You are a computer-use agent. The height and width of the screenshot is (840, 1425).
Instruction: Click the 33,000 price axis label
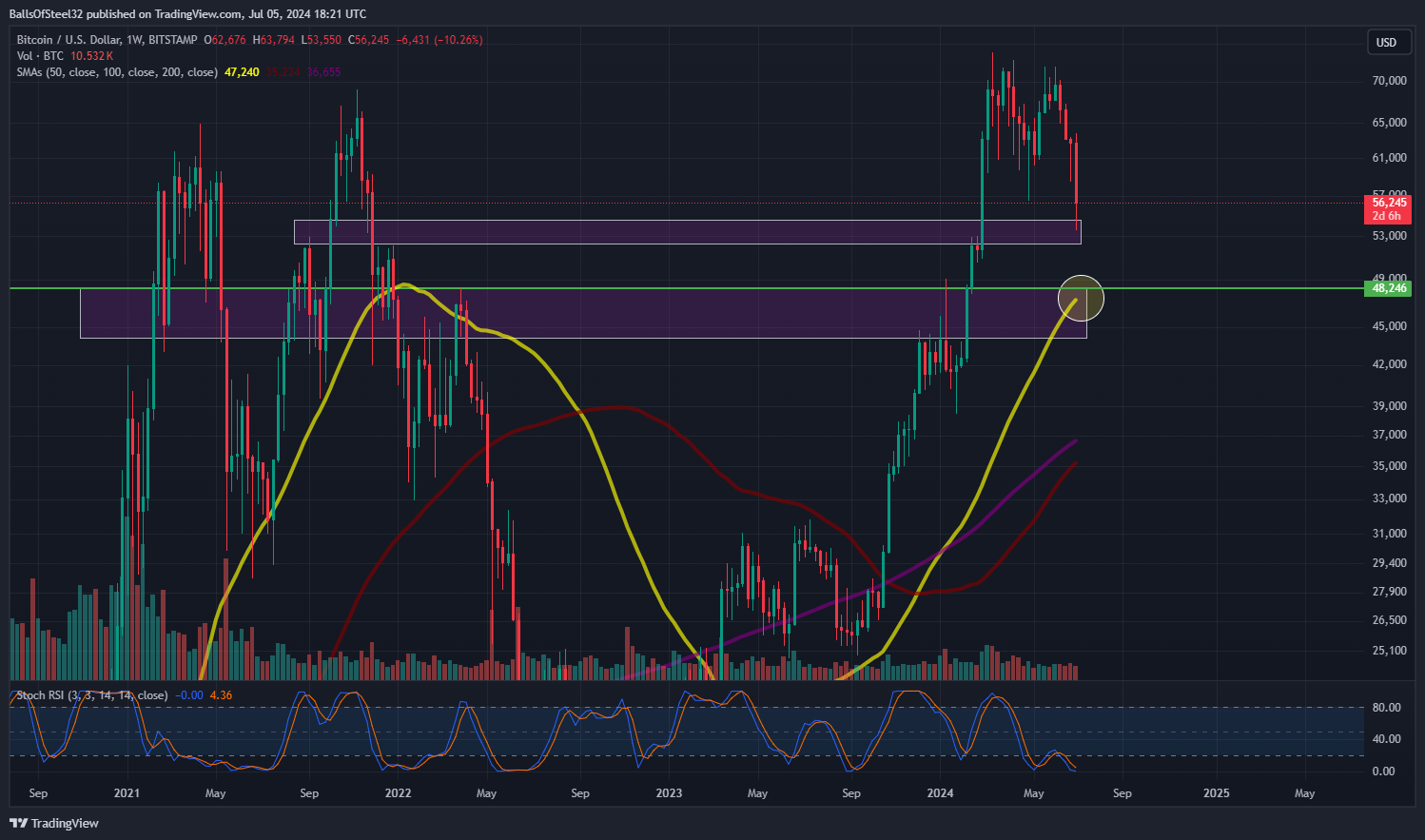1389,498
